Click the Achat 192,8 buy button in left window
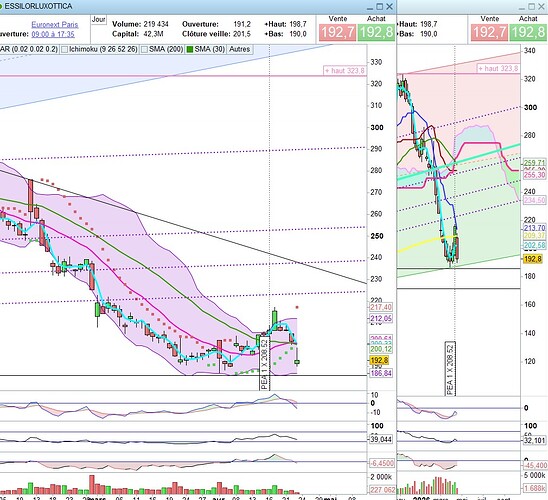 (376, 32)
